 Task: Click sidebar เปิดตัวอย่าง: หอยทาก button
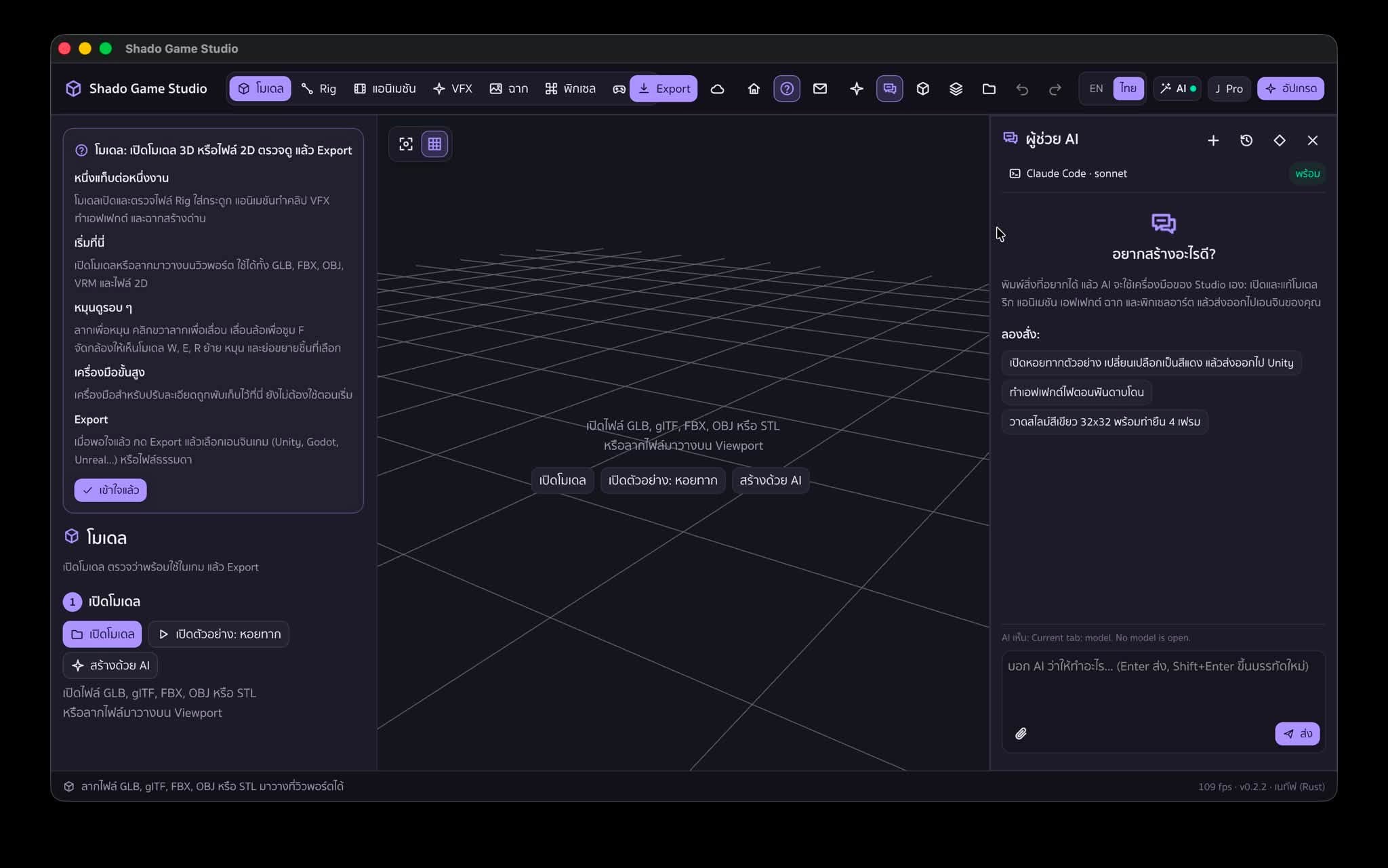(x=219, y=634)
